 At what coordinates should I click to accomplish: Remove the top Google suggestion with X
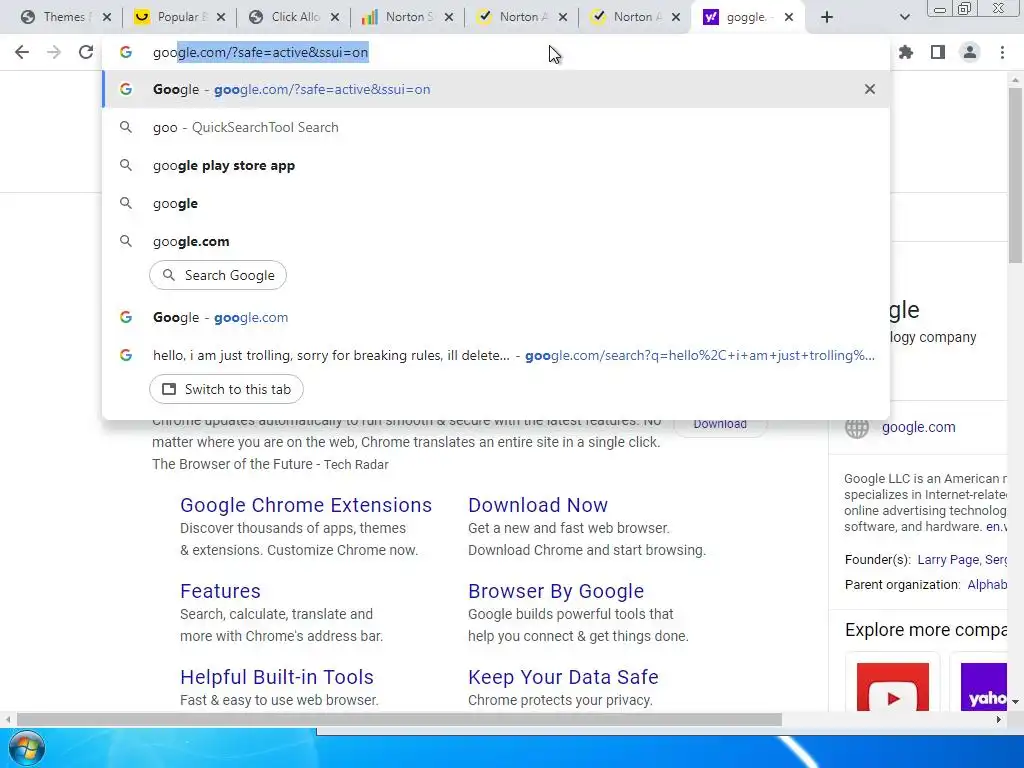870,89
